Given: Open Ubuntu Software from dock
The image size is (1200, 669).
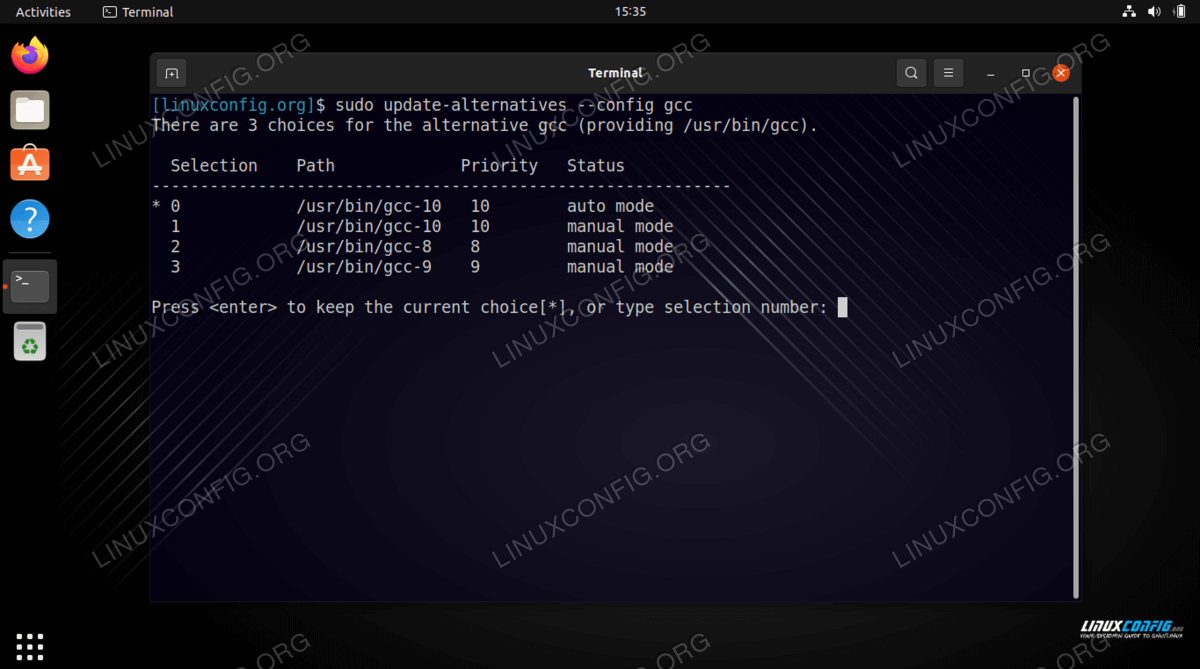Looking at the screenshot, I should pyautogui.click(x=30, y=164).
